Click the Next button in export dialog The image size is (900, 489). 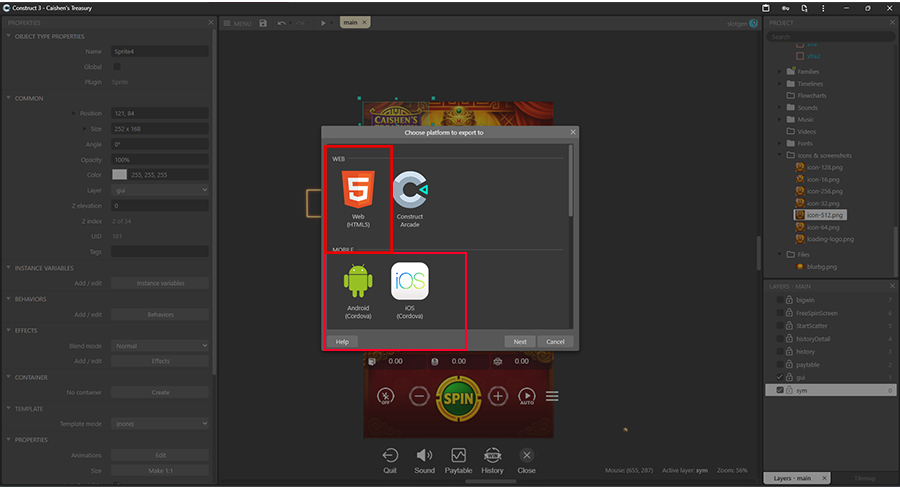click(520, 341)
